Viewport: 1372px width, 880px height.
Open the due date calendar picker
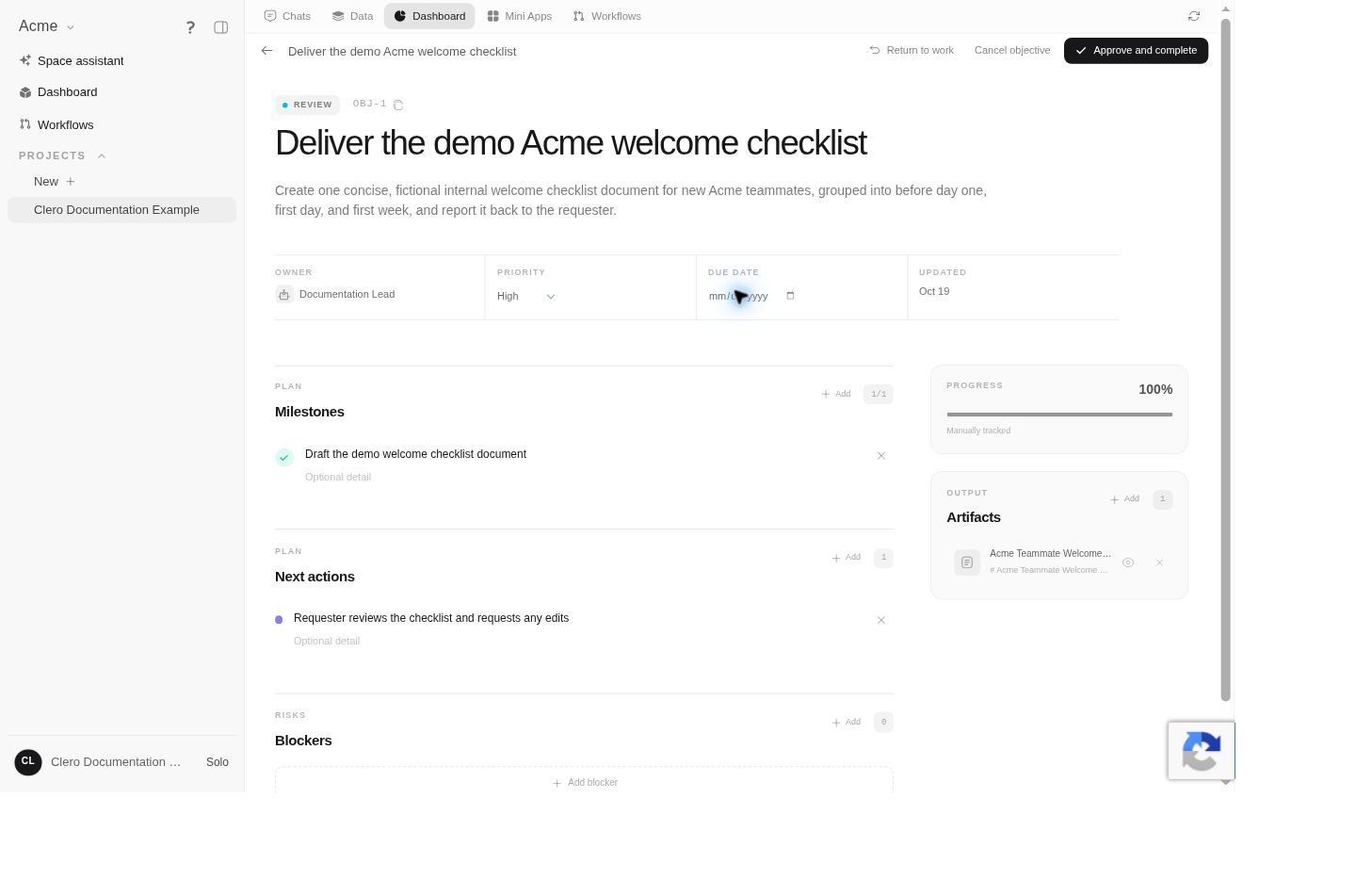[x=790, y=296]
